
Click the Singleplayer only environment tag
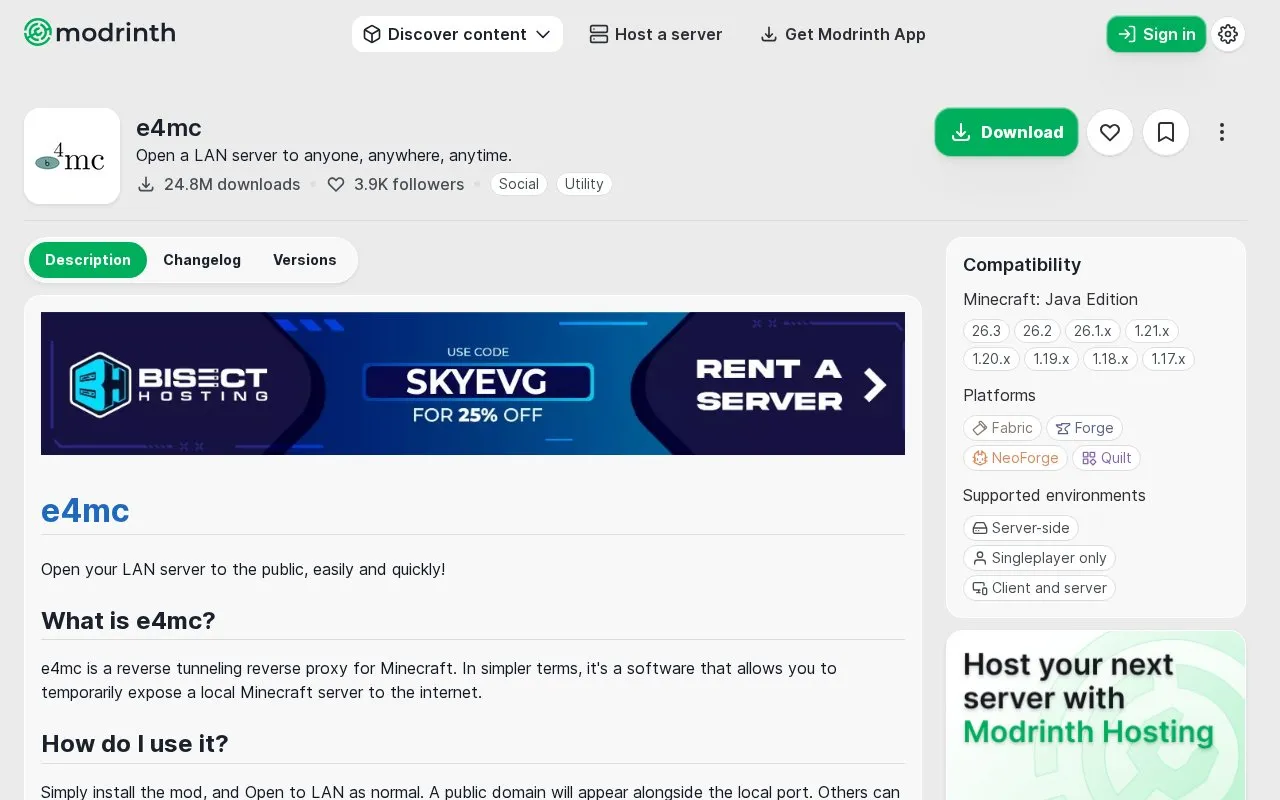pyautogui.click(x=1039, y=558)
